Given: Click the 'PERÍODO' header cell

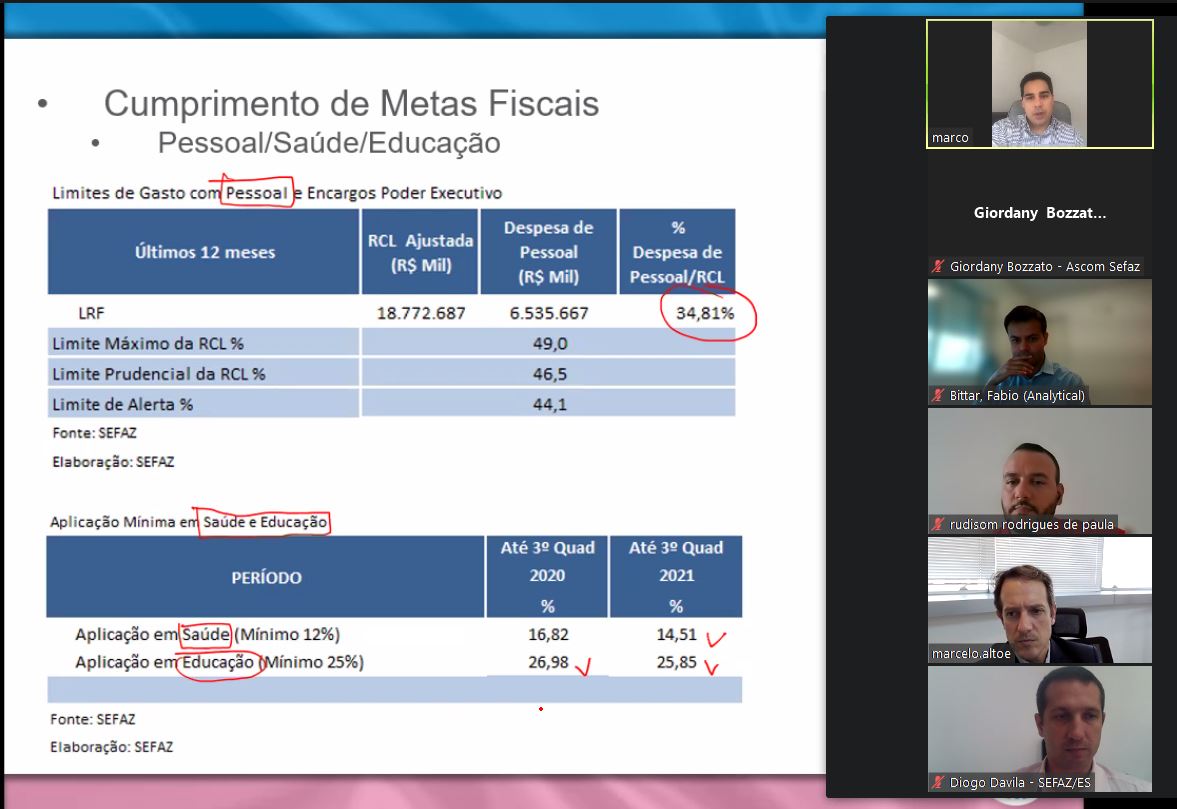Looking at the screenshot, I should point(266,577).
